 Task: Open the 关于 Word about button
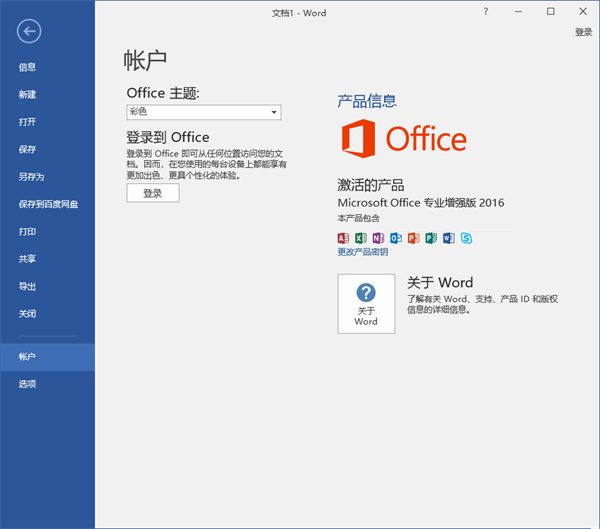(x=366, y=303)
